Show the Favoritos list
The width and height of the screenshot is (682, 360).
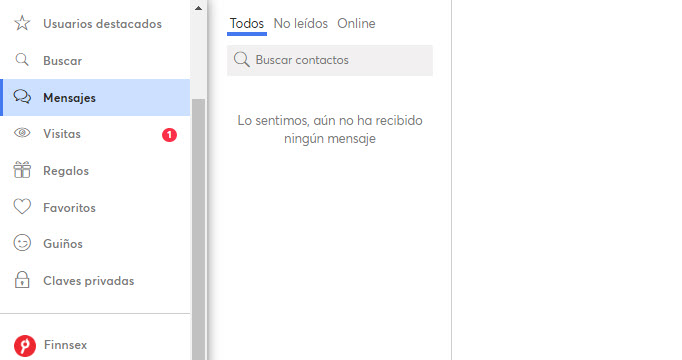[x=95, y=208]
